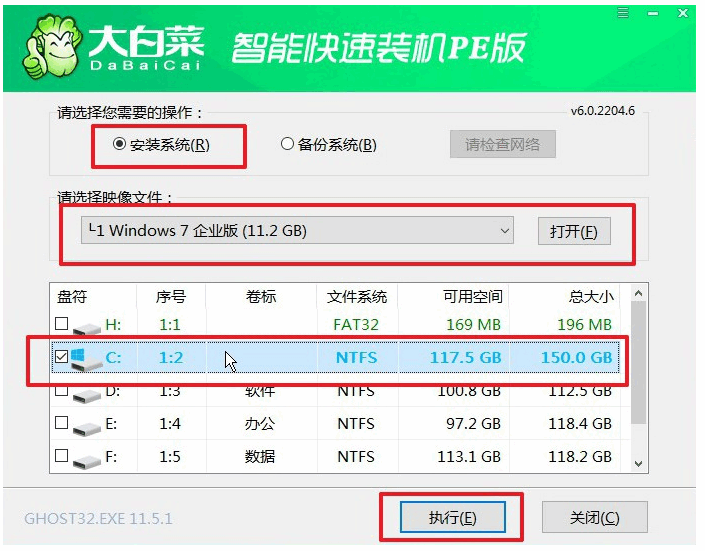Click the 1:5 sequence number cell
Screen dimensions: 705x551
point(170,457)
